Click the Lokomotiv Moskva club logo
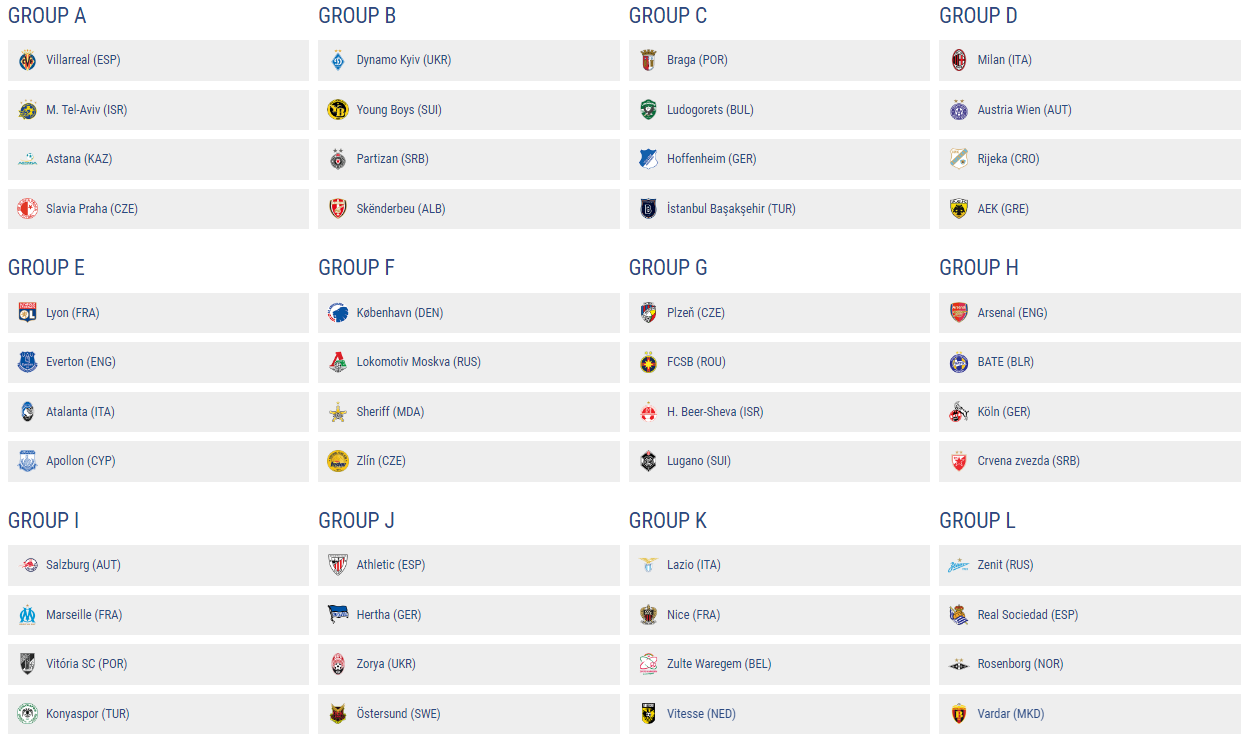1253x741 pixels. point(338,362)
